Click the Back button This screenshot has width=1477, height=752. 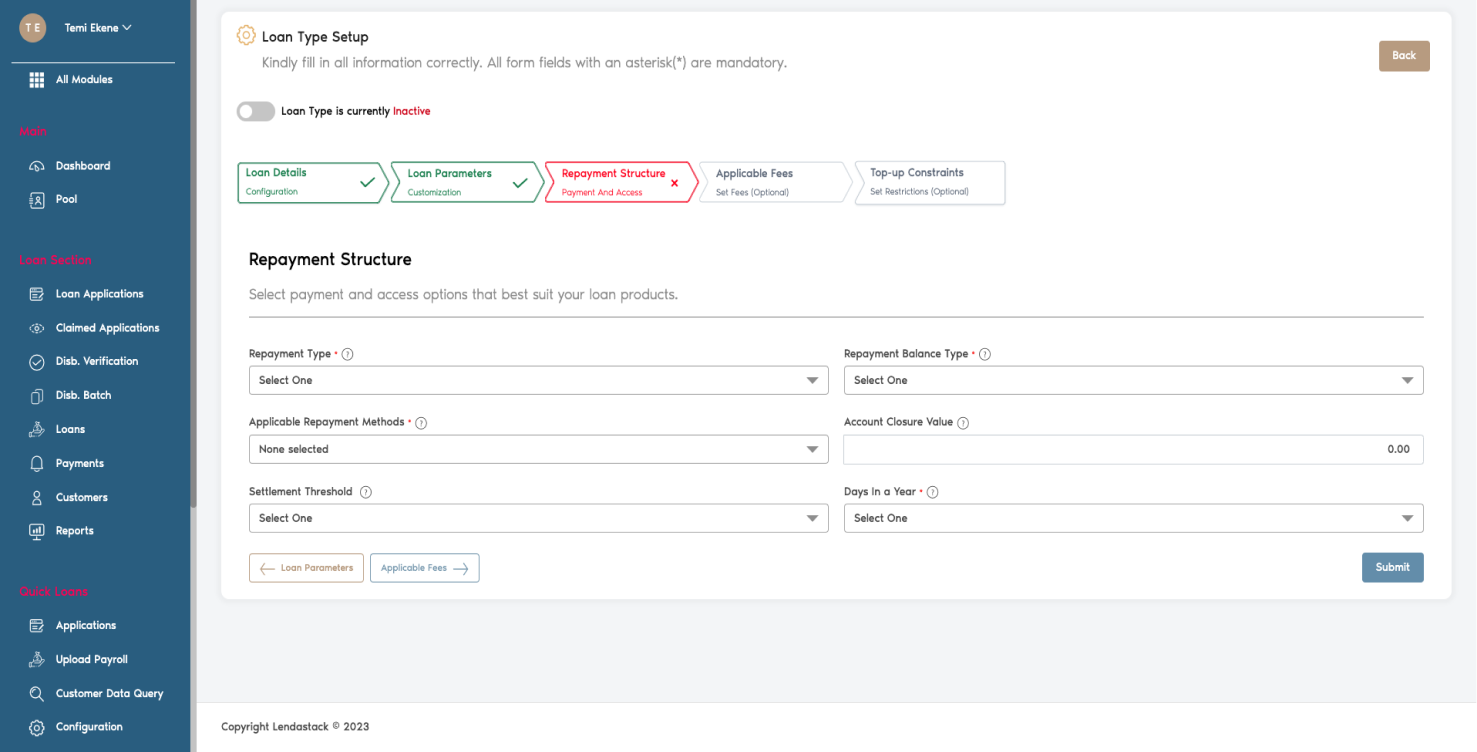pyautogui.click(x=1404, y=56)
